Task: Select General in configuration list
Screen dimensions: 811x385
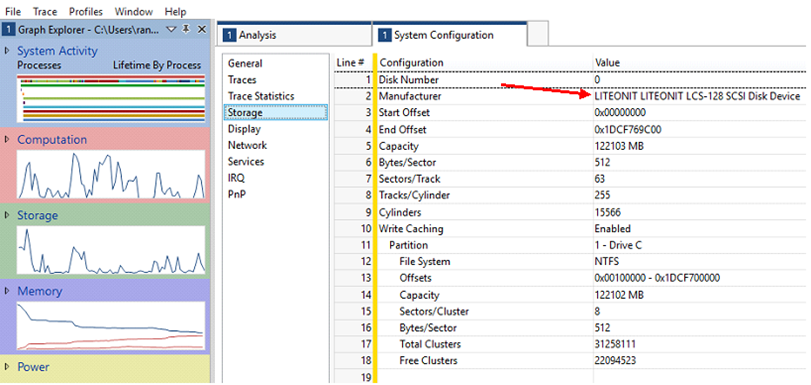Action: pos(245,64)
